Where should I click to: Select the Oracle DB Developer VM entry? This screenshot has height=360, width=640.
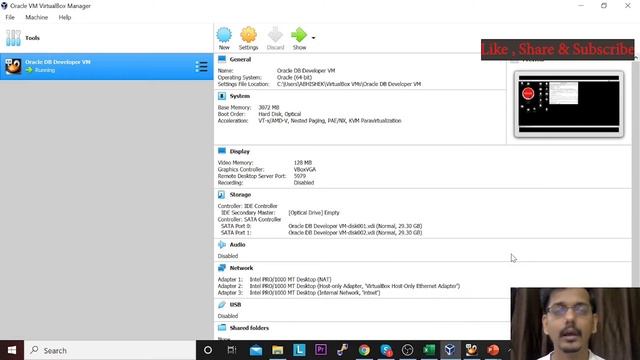(x=107, y=66)
